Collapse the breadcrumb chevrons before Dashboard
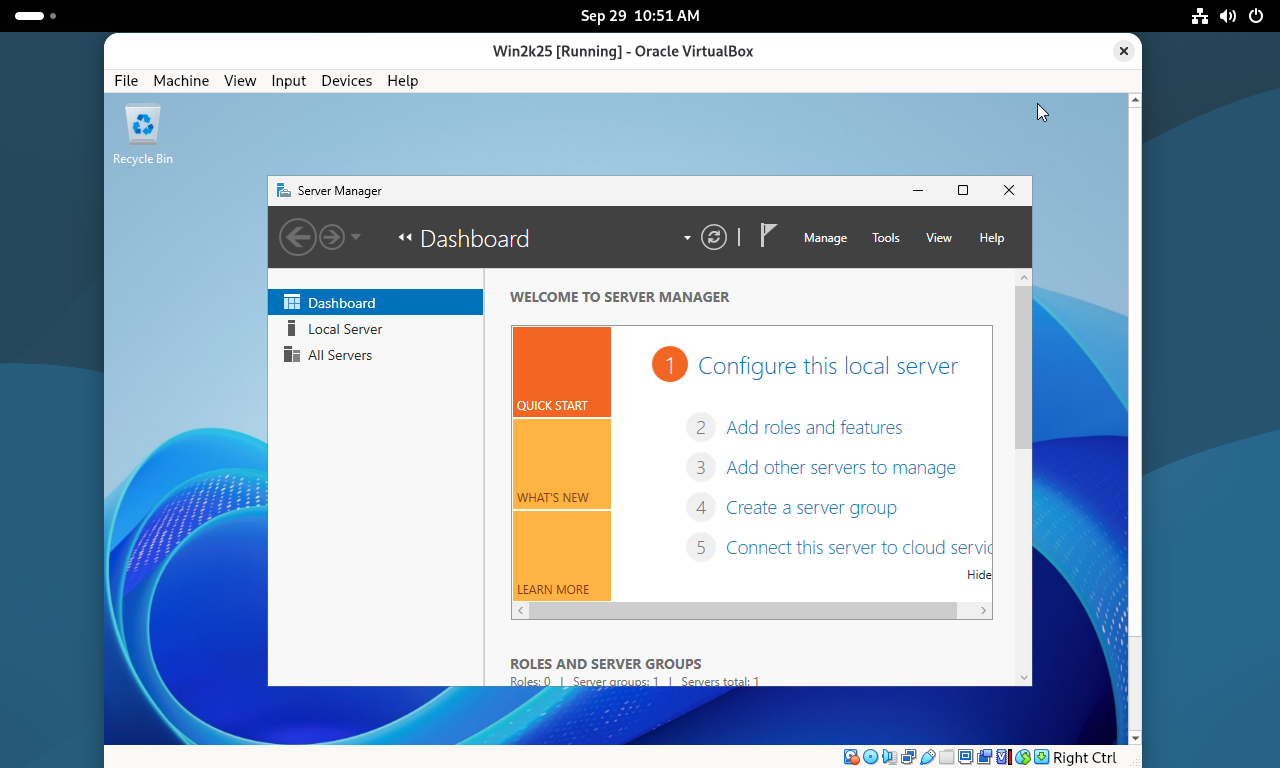The width and height of the screenshot is (1280, 768). 405,238
